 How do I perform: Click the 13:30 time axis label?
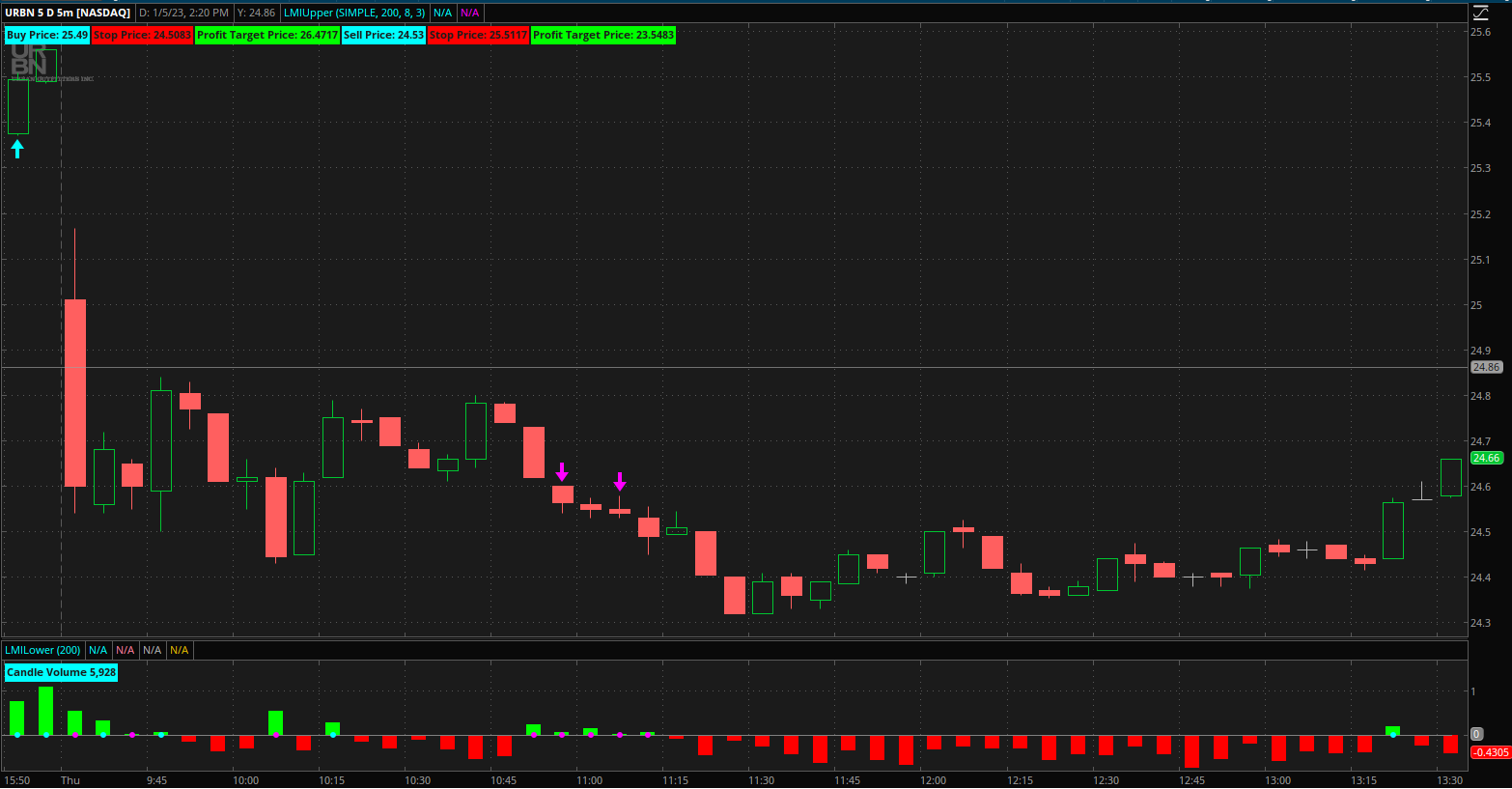(1450, 780)
